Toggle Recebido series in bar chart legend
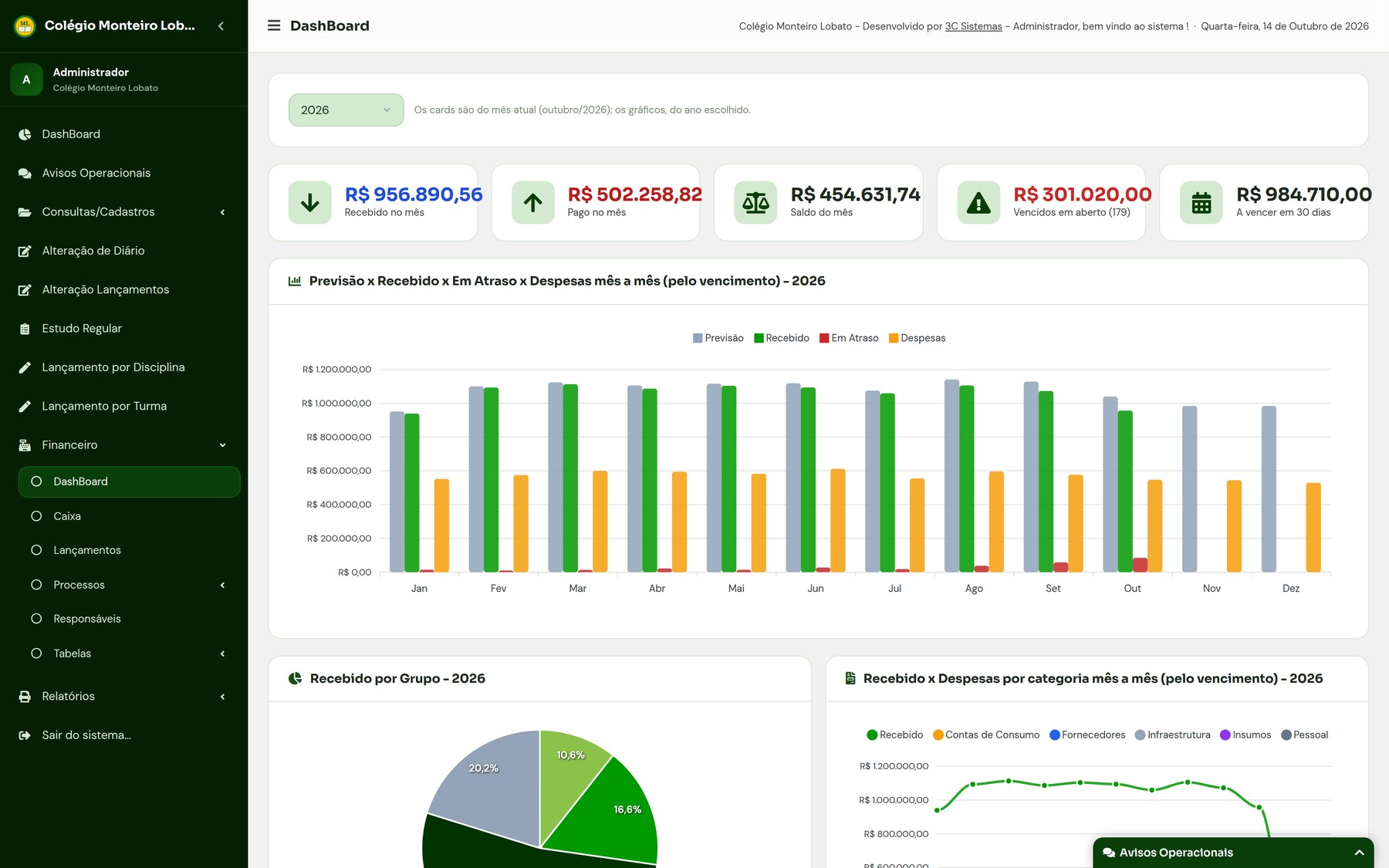 (782, 338)
